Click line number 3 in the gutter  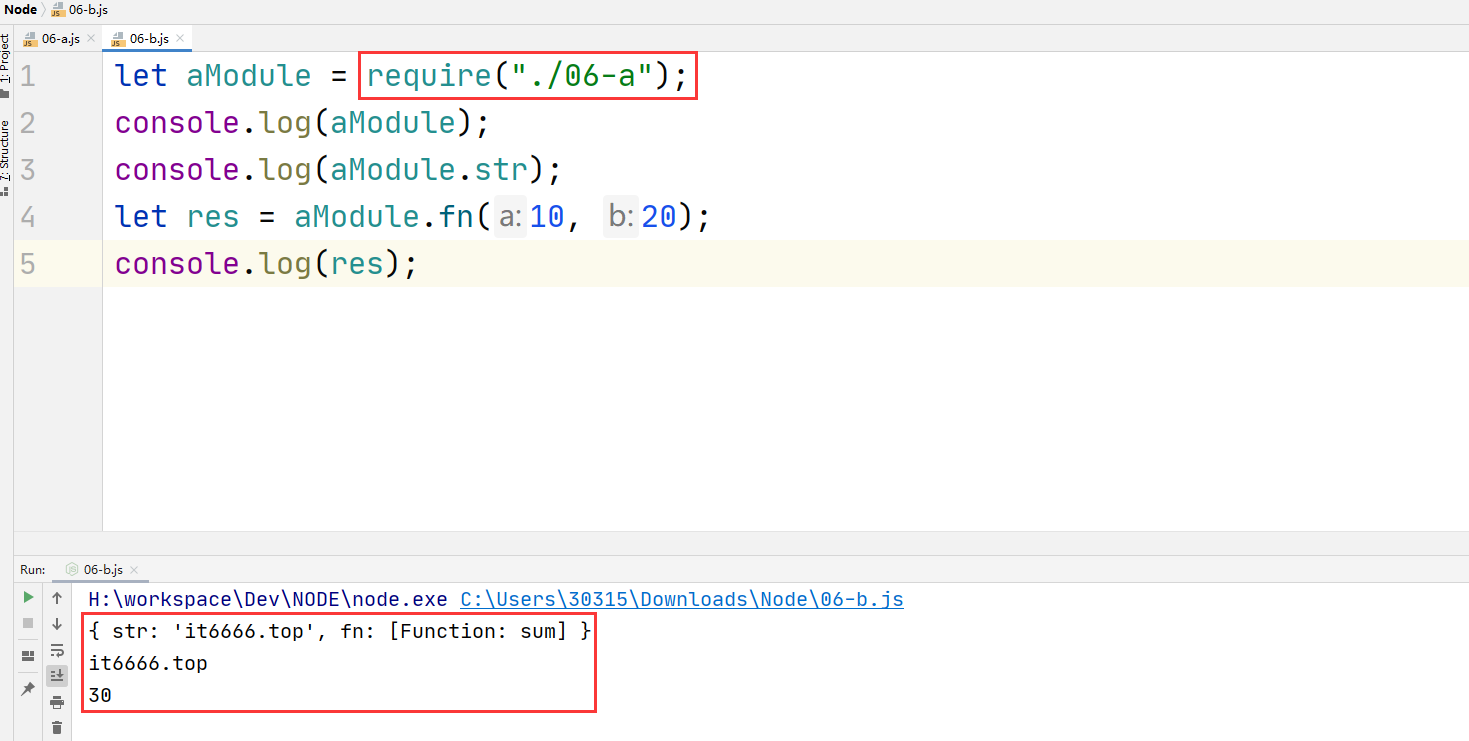point(27,170)
